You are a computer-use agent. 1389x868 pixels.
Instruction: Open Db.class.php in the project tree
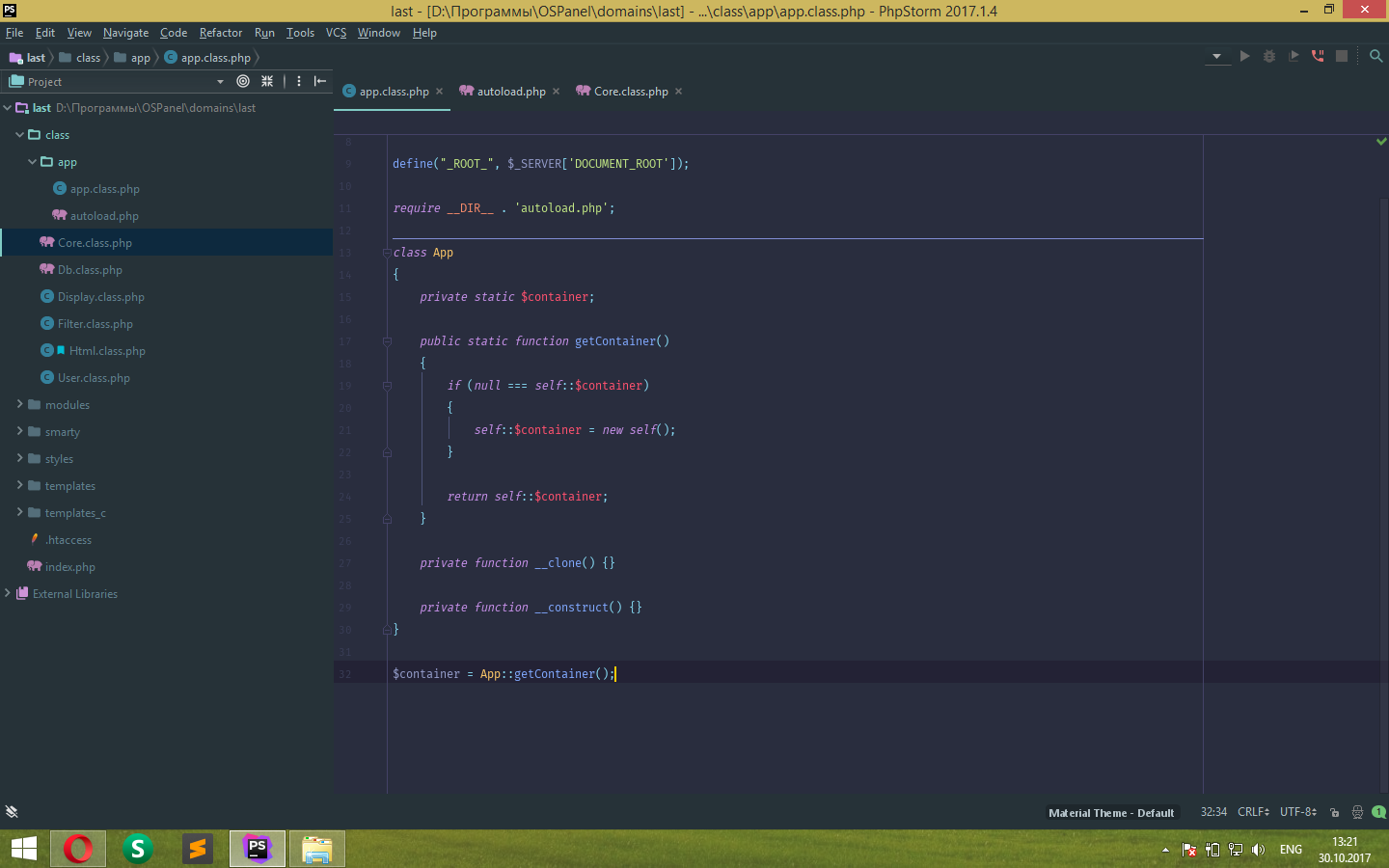(x=90, y=270)
